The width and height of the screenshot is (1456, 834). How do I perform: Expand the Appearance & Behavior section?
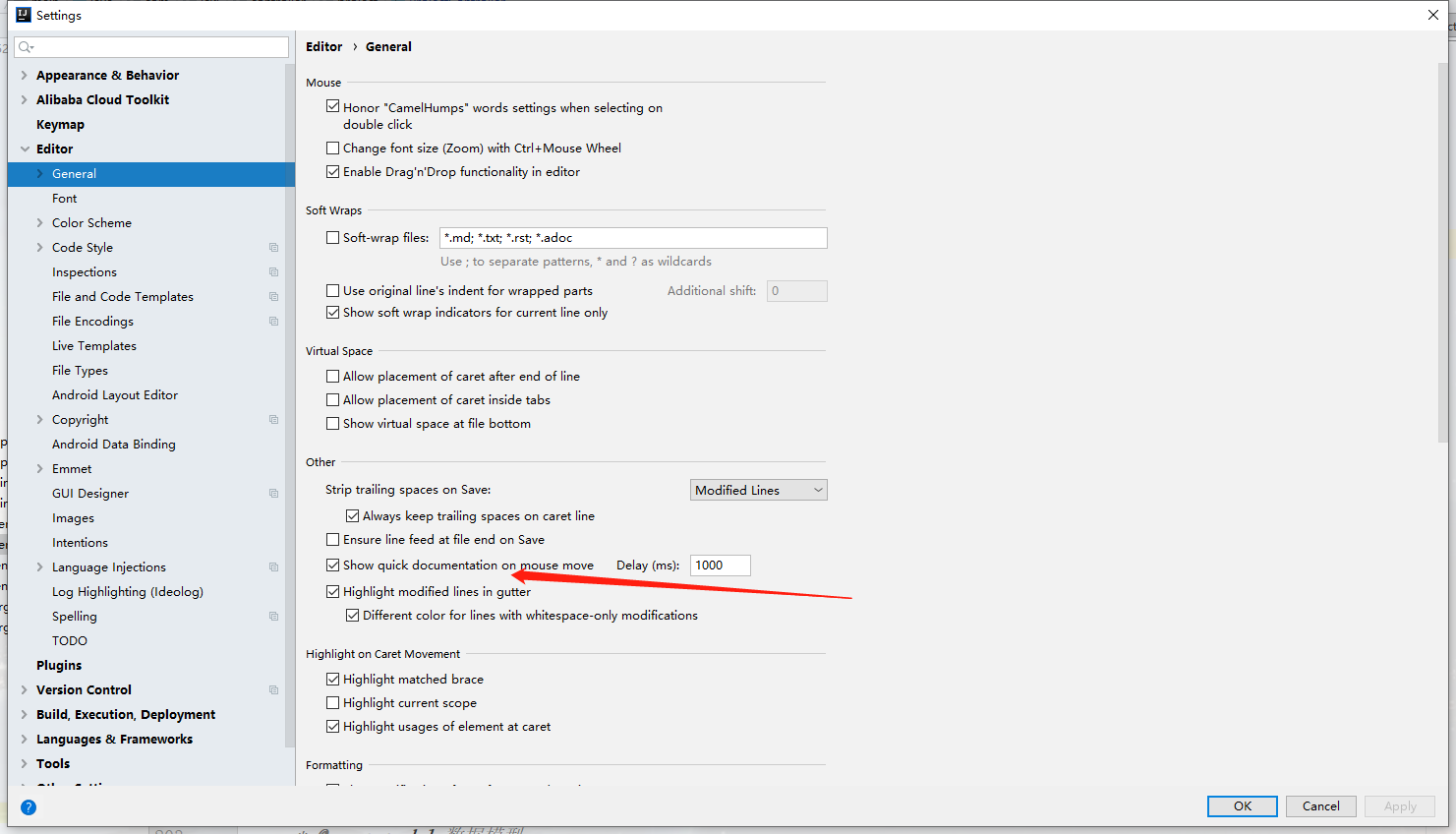point(25,76)
